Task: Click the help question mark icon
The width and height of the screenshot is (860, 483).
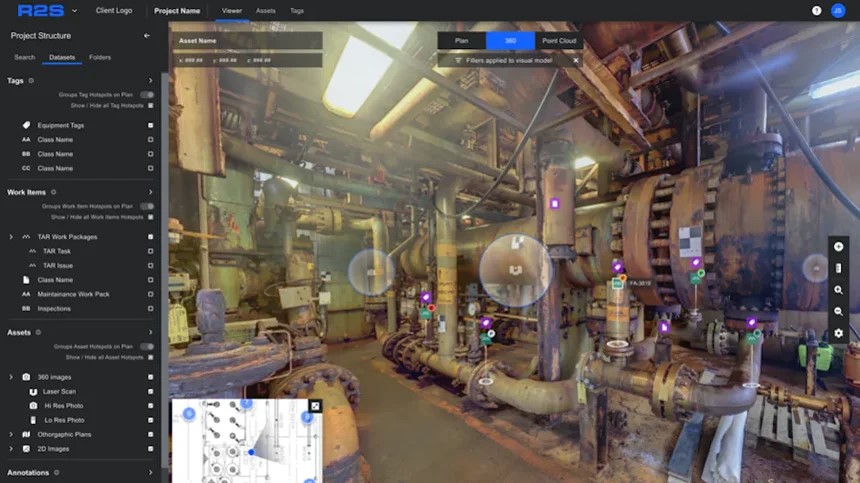Action: click(x=817, y=11)
